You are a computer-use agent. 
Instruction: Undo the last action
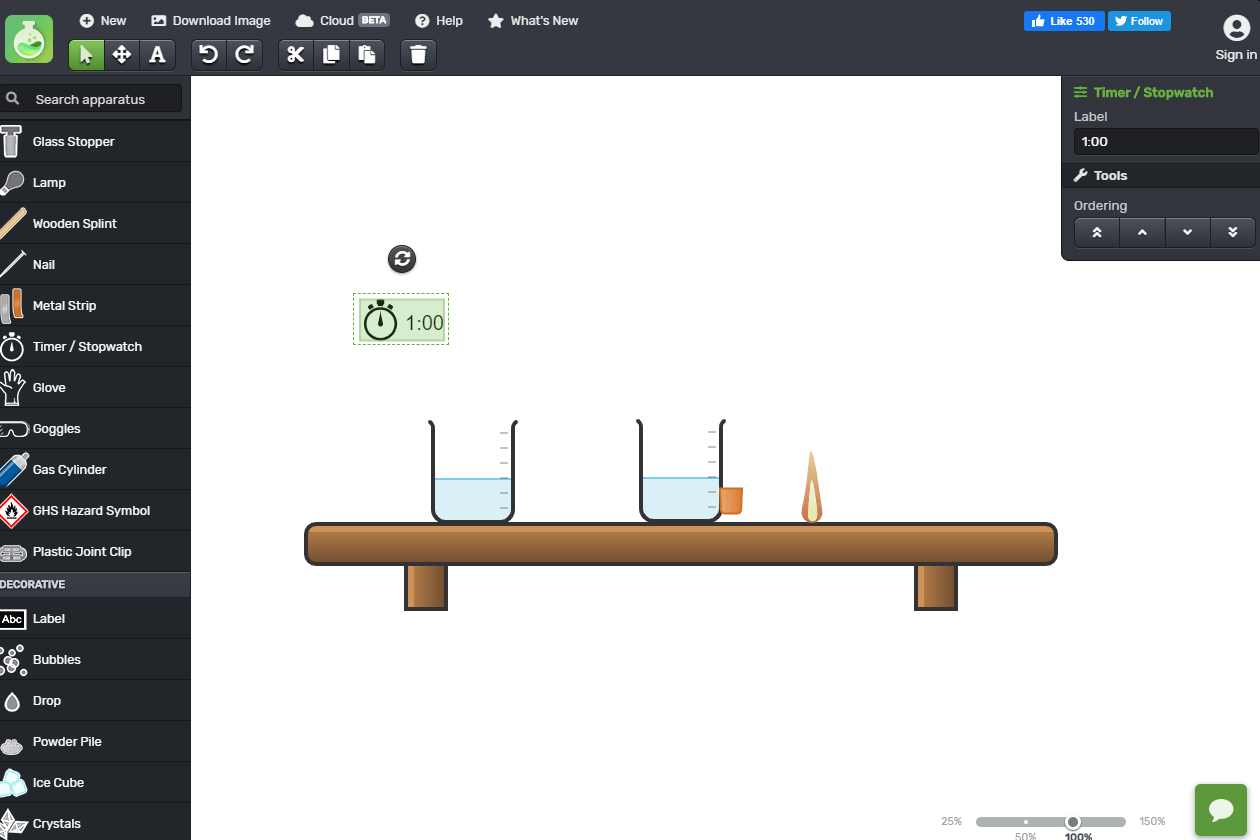[x=208, y=54]
